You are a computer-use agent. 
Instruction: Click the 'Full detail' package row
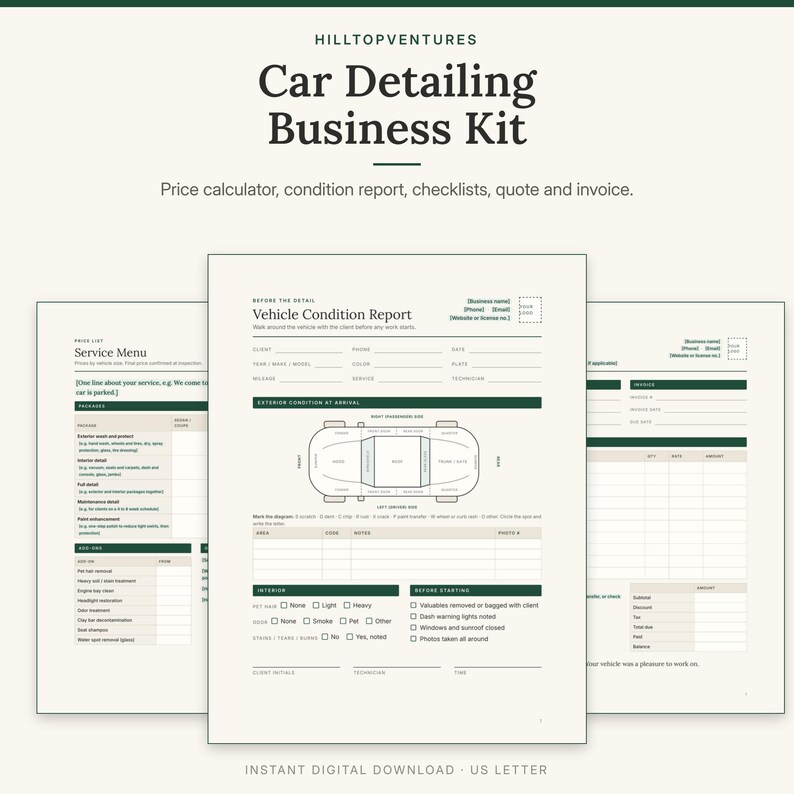[141, 488]
